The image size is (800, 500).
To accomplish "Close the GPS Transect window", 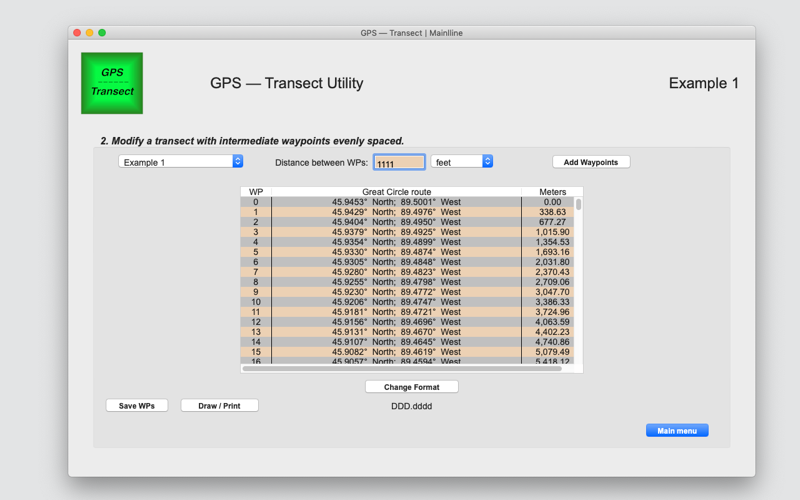I will pyautogui.click(x=77, y=33).
